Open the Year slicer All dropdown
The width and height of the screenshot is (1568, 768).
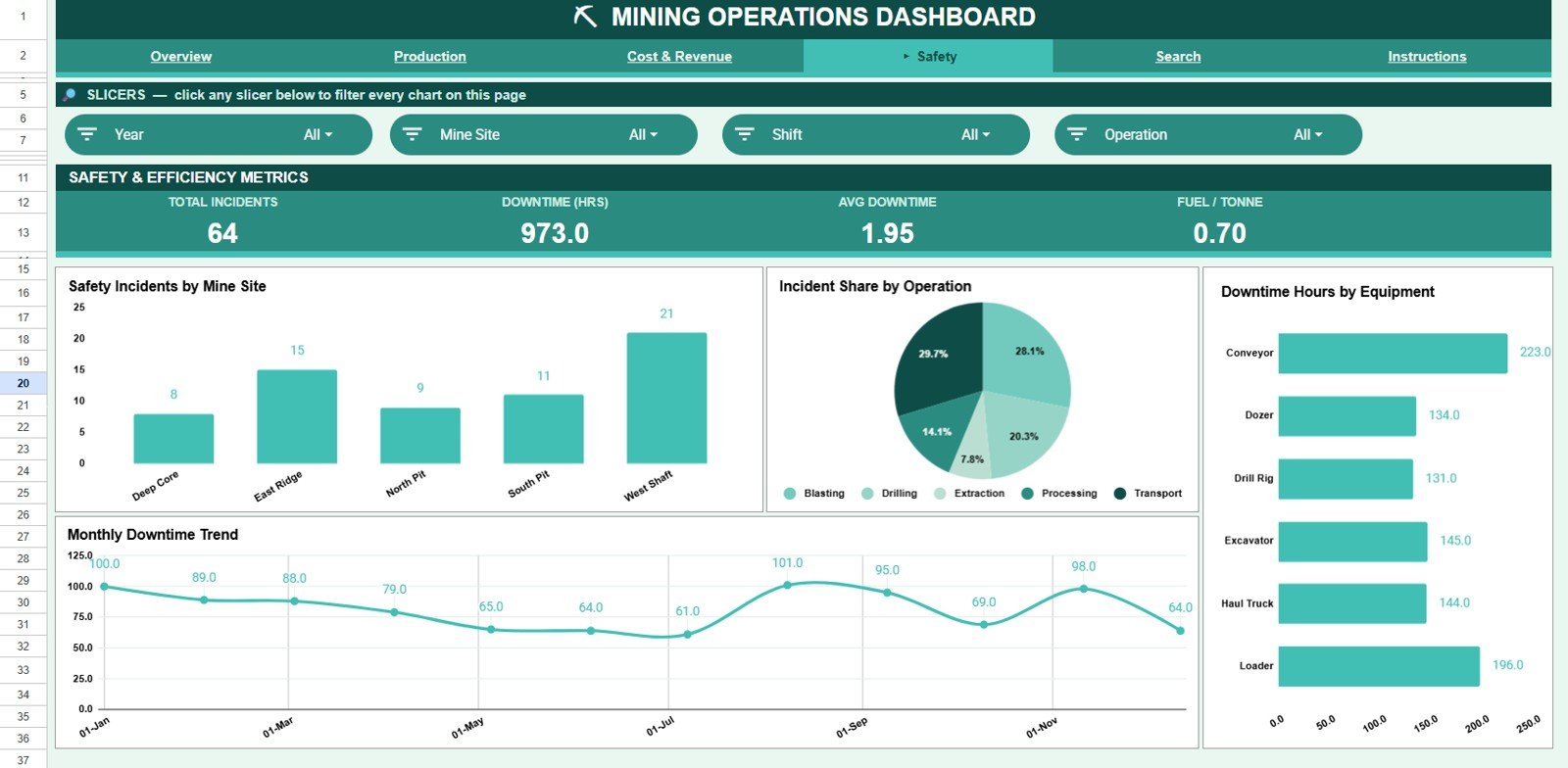318,135
